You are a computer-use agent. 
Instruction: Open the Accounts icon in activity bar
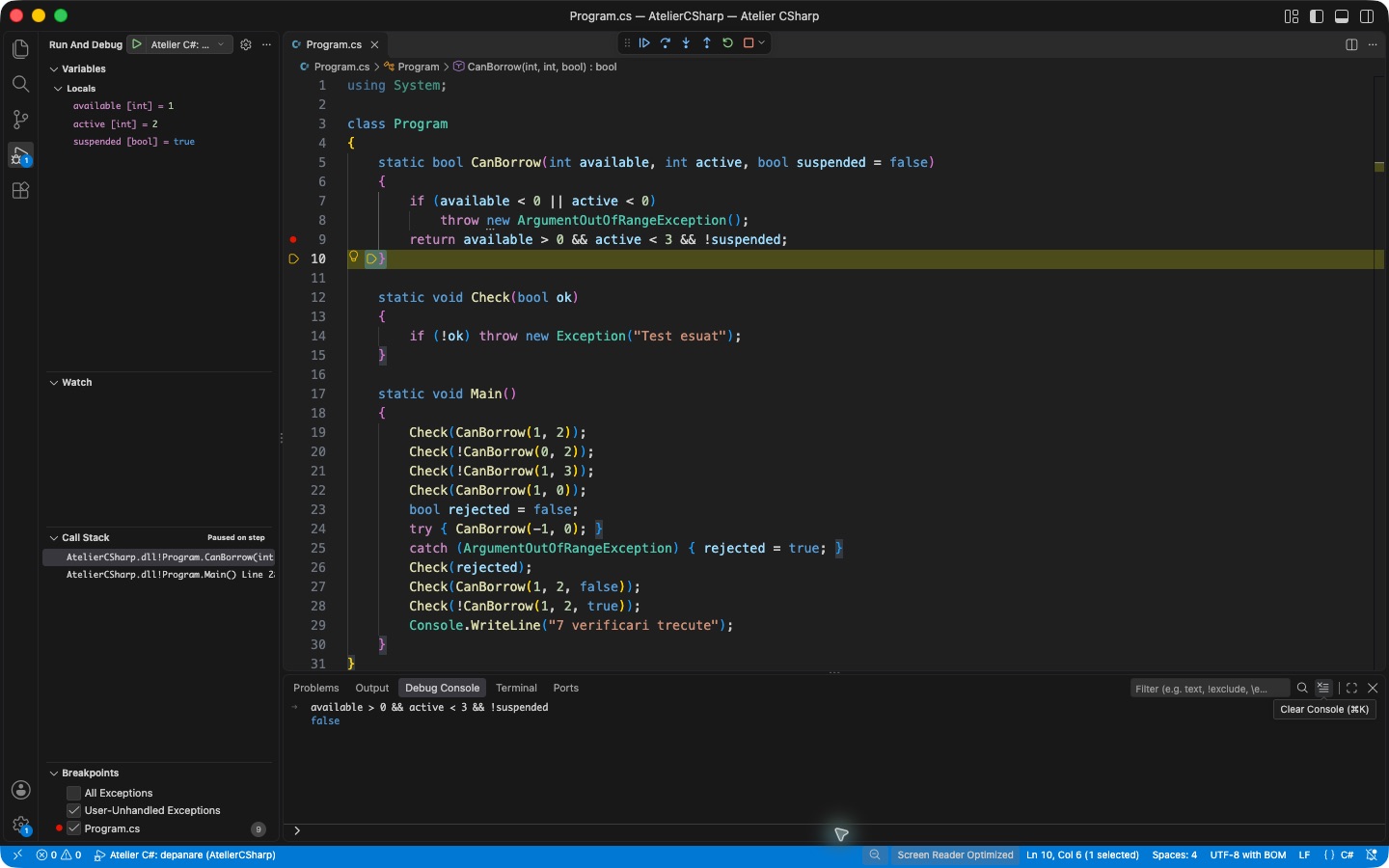[20, 790]
